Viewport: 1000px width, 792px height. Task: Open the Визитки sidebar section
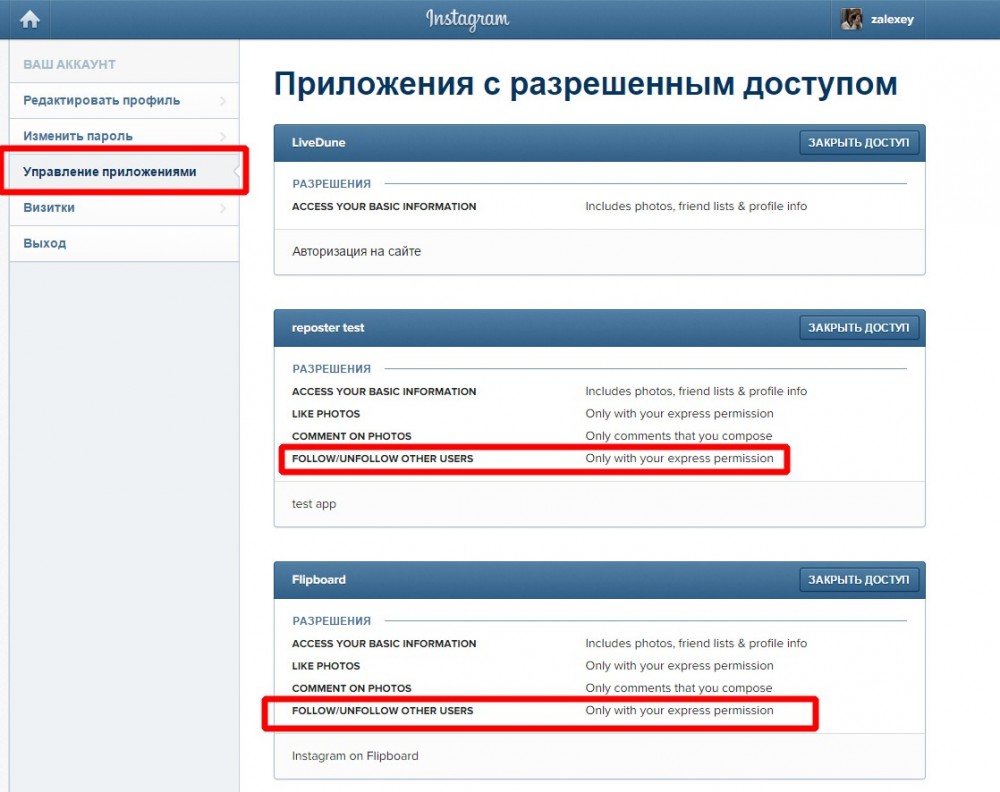[49, 208]
